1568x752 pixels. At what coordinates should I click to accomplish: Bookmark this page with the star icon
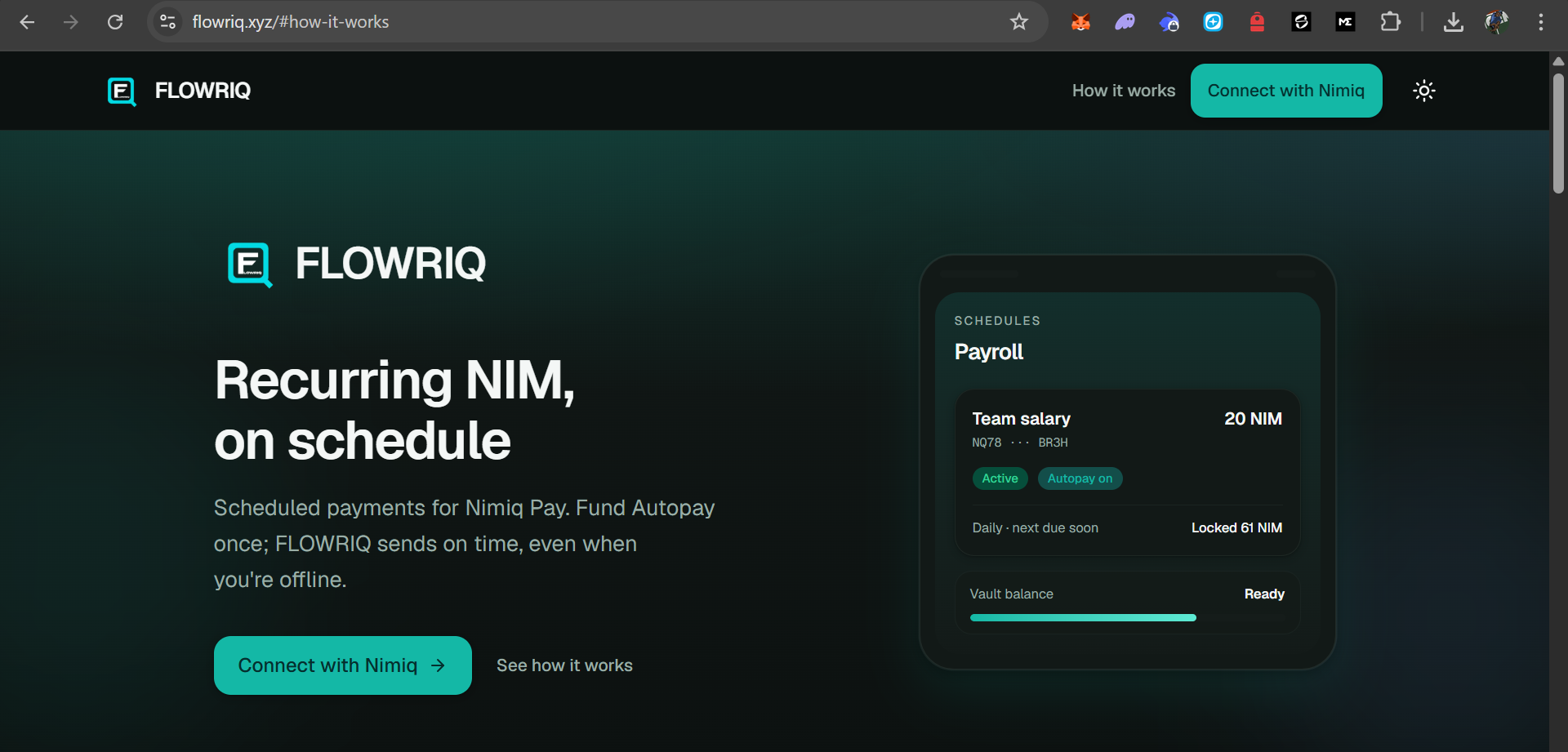tap(1018, 22)
